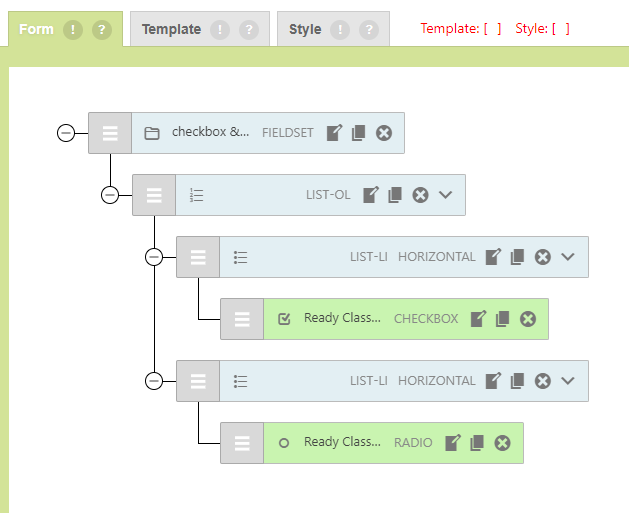Click the FIELDSET row drag handle

click(x=110, y=133)
